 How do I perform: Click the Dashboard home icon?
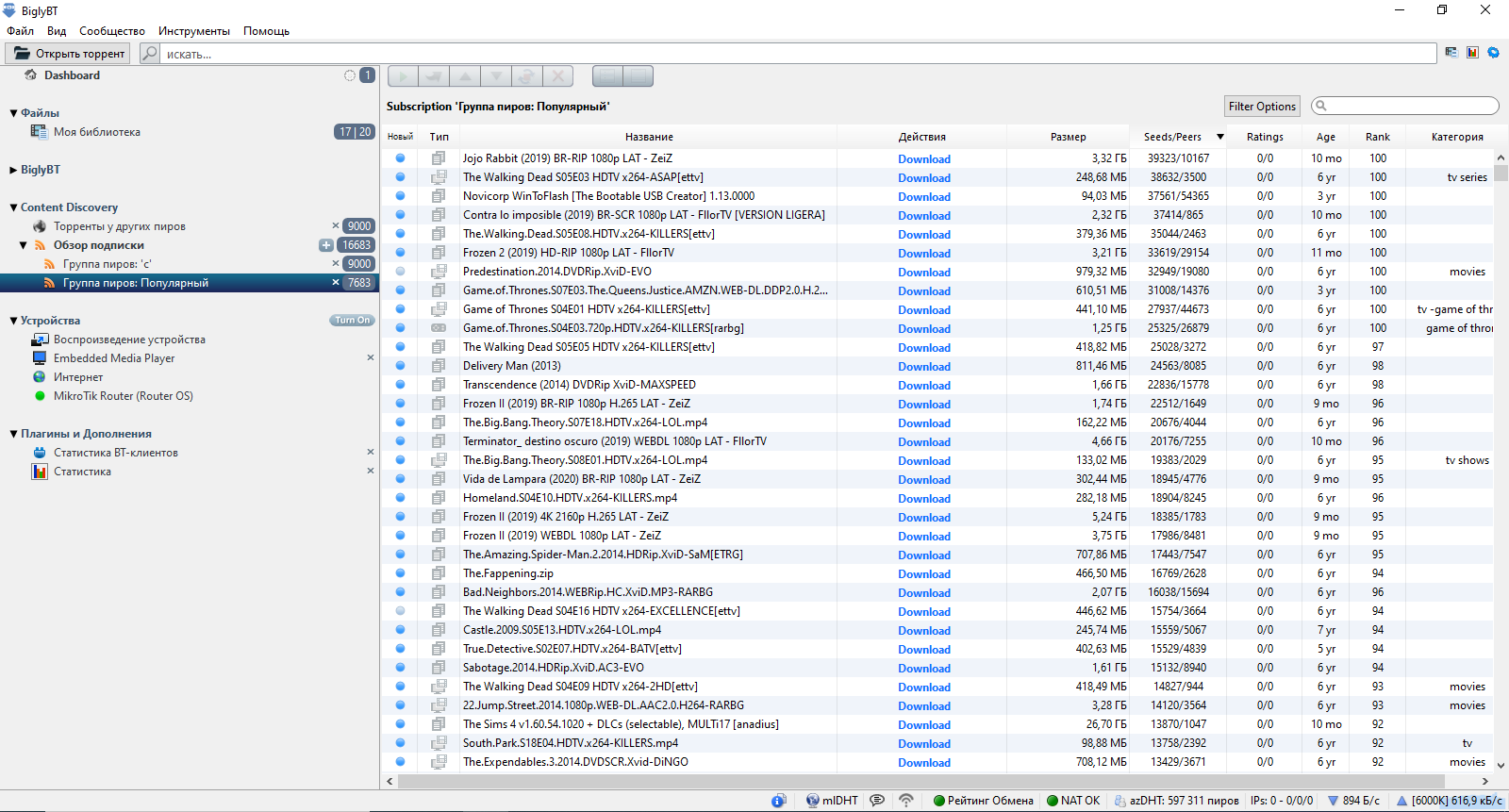[x=31, y=75]
